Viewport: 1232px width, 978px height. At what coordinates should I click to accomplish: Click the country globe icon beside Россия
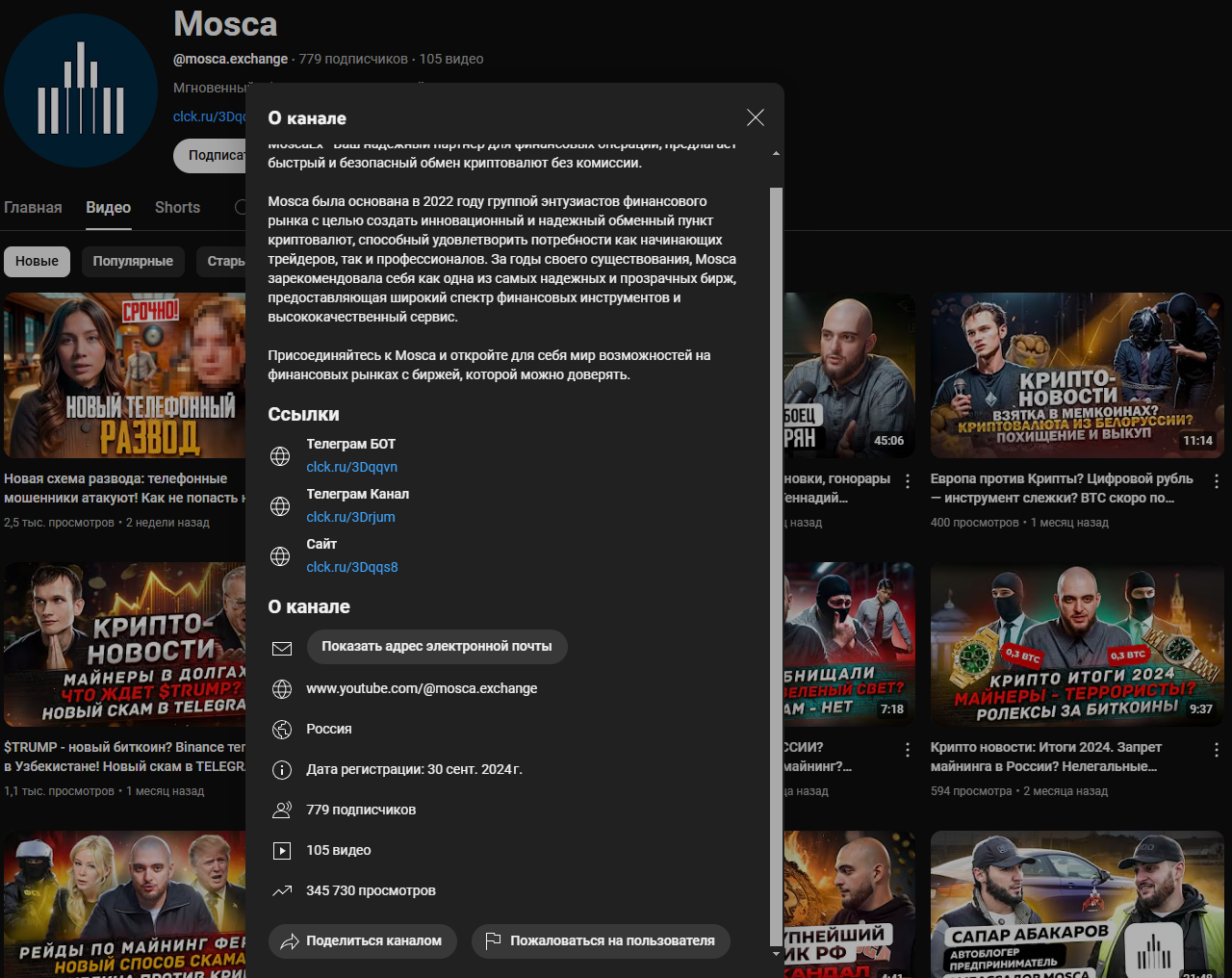pyautogui.click(x=282, y=730)
